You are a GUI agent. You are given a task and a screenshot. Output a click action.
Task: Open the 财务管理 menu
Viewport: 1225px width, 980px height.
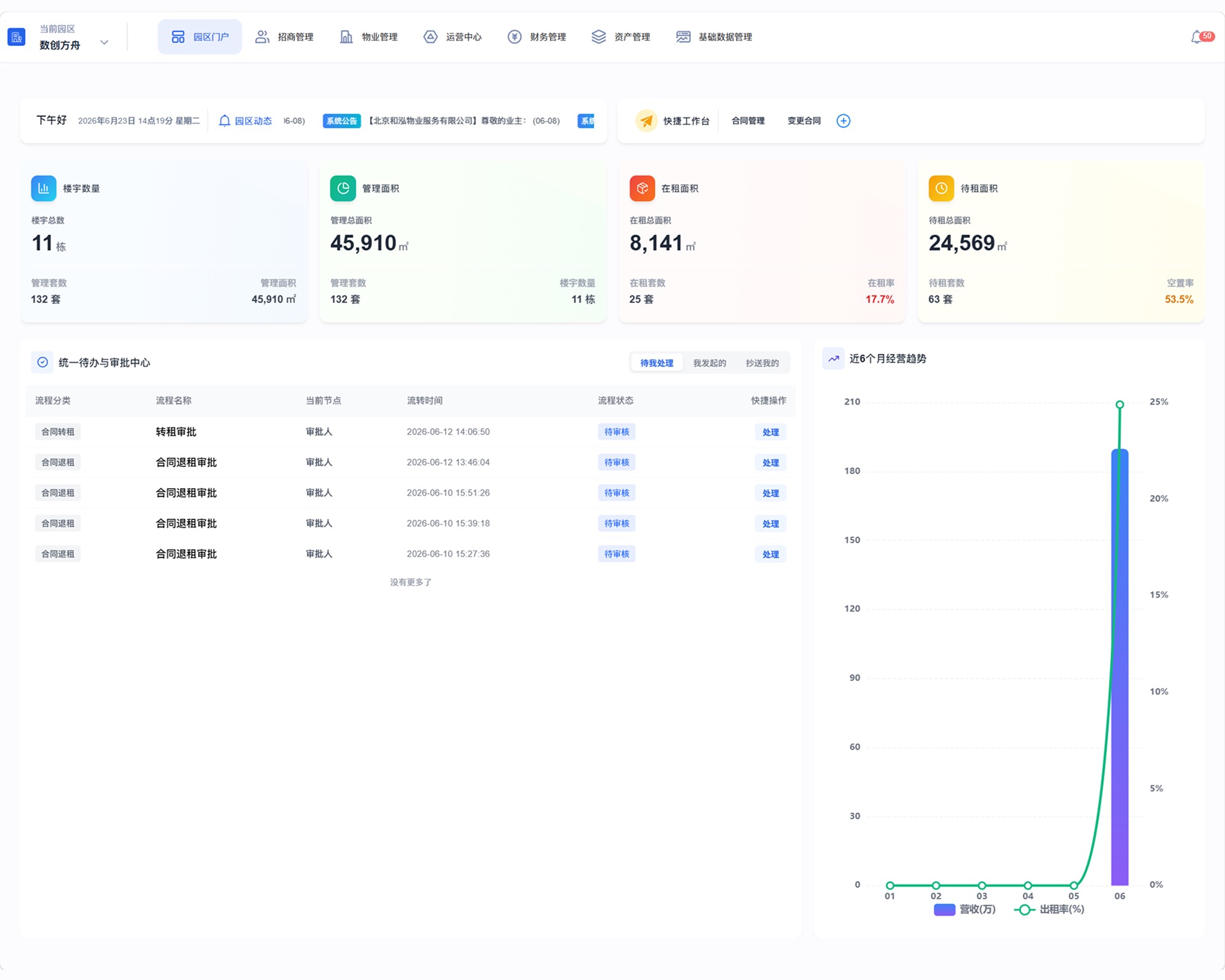(537, 37)
